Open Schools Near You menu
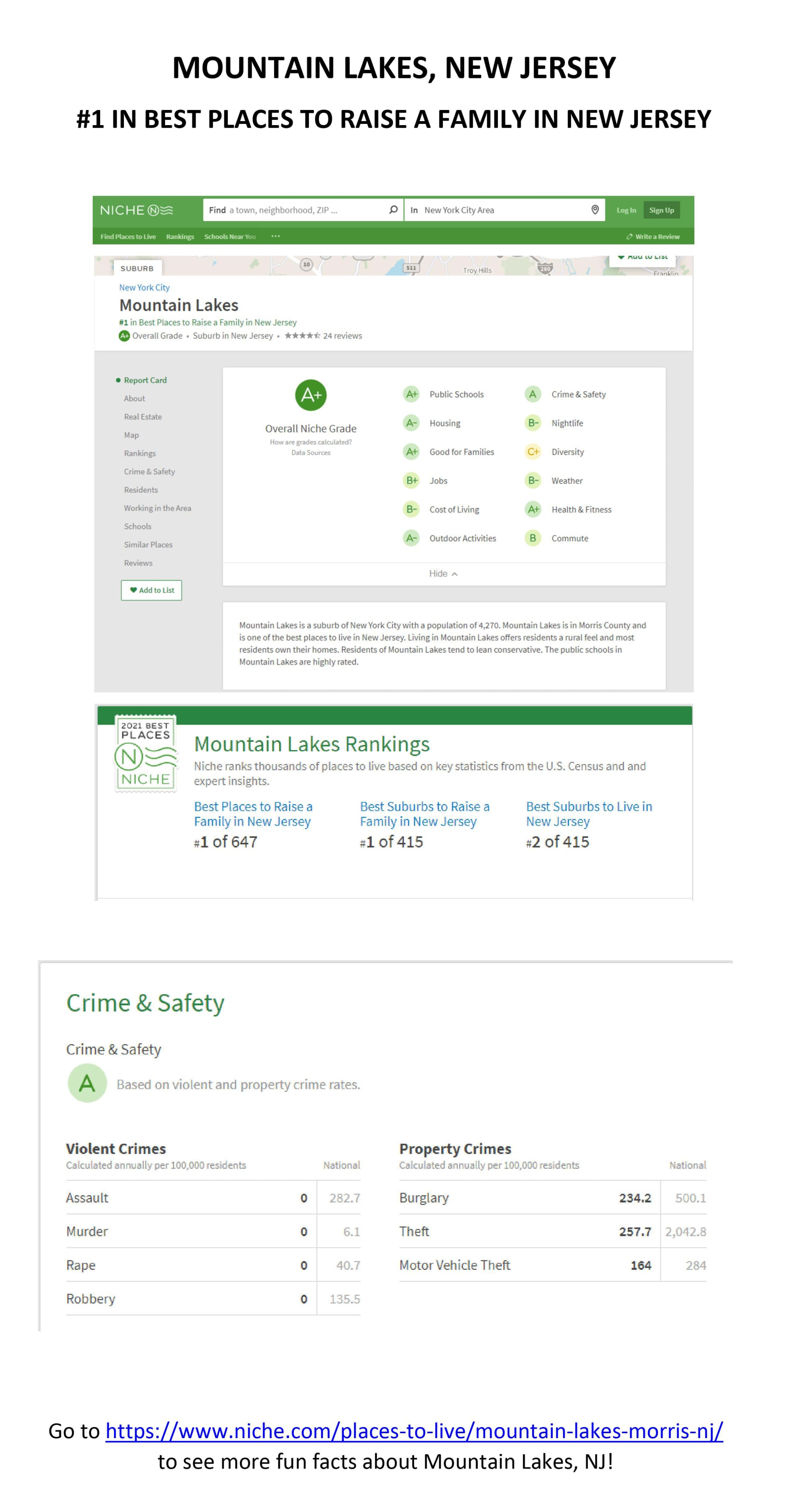788x1512 pixels. pyautogui.click(x=230, y=236)
